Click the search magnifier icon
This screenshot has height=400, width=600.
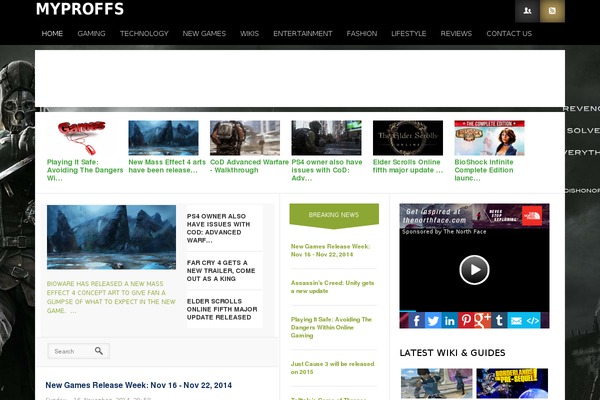[x=99, y=351]
